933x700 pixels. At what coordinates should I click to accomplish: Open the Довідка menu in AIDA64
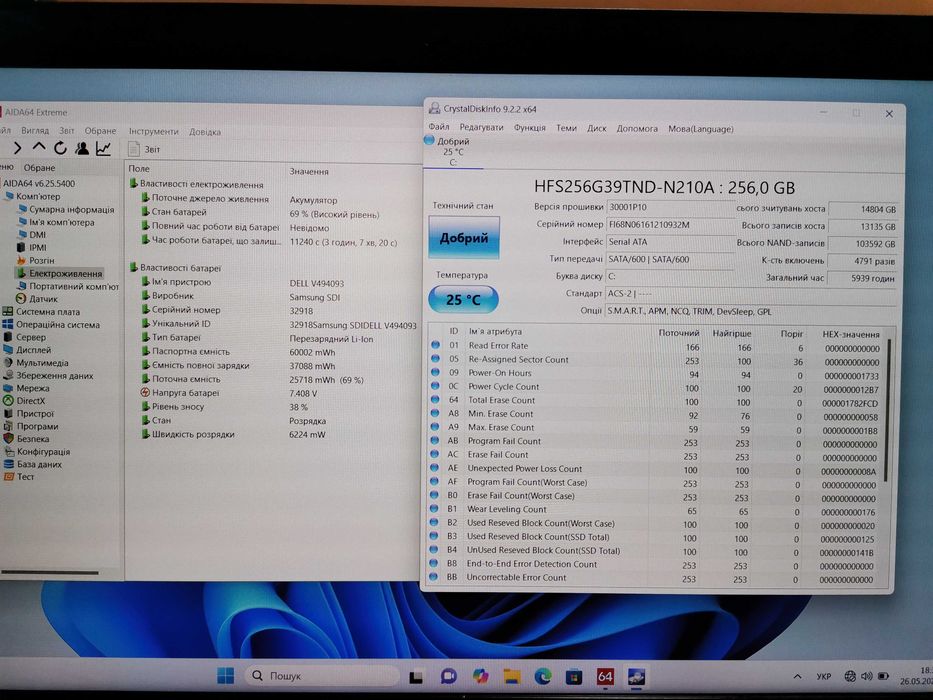click(205, 132)
